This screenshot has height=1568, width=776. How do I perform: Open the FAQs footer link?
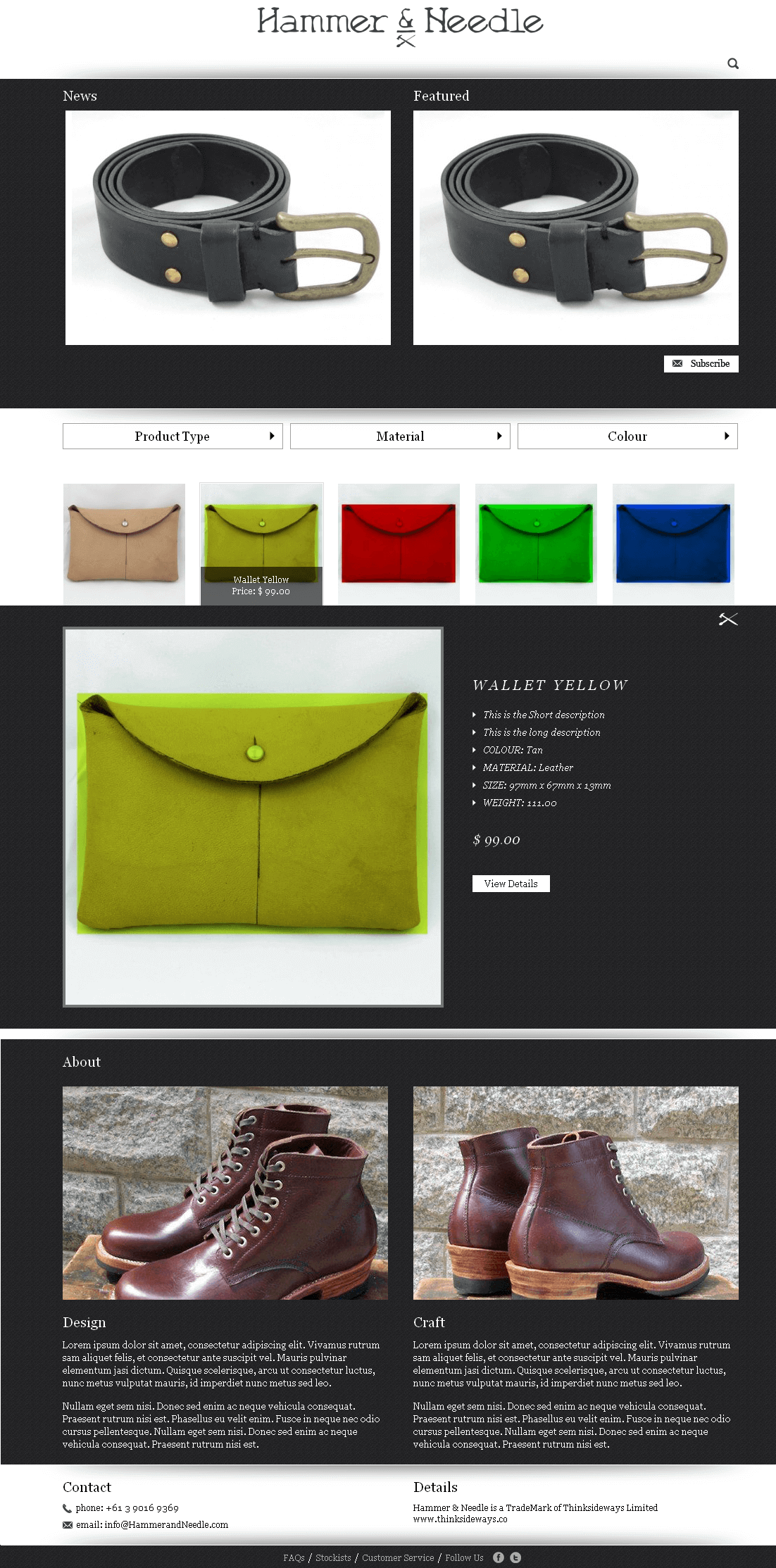pyautogui.click(x=294, y=1557)
